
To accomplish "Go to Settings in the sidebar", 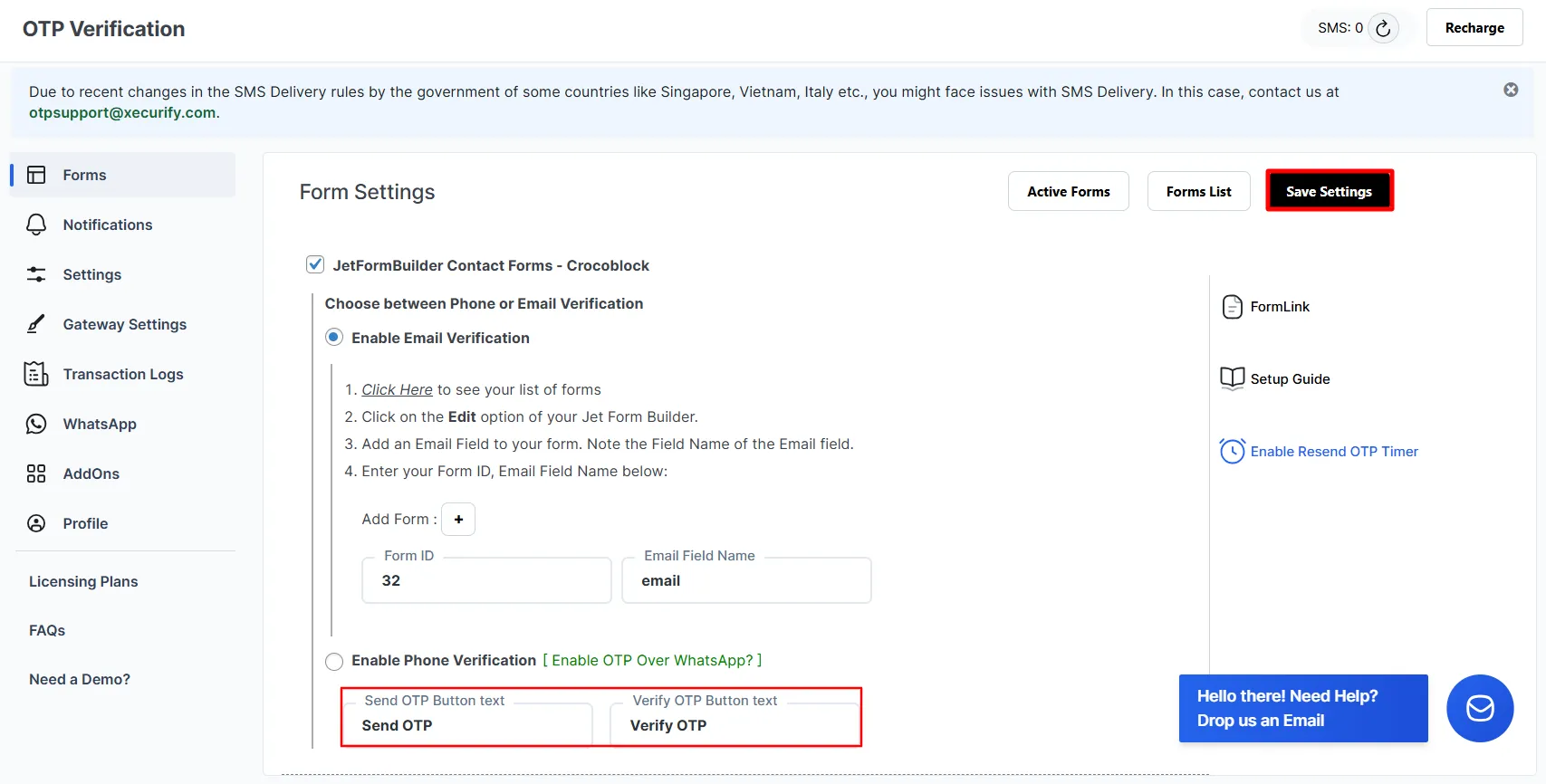I will click(91, 274).
